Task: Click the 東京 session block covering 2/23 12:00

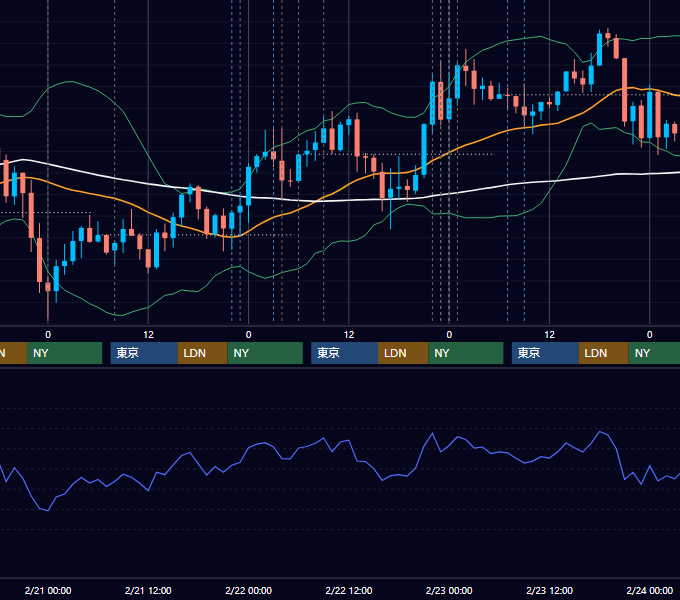Action: point(545,353)
